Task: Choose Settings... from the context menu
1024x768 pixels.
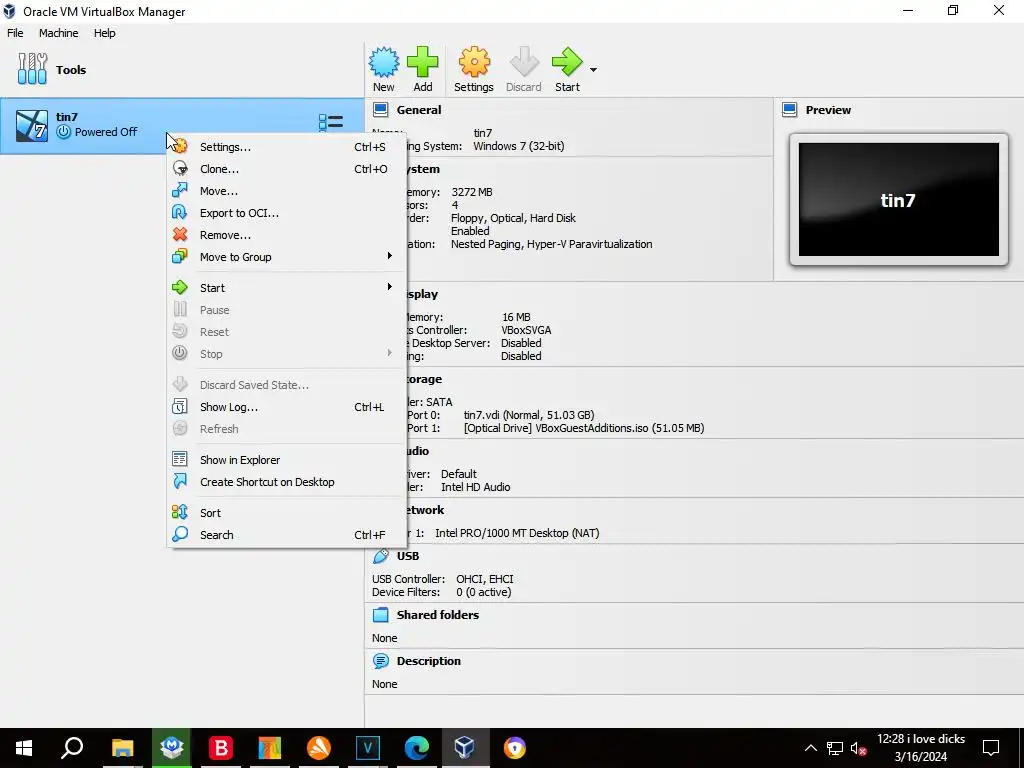Action: pos(287,147)
